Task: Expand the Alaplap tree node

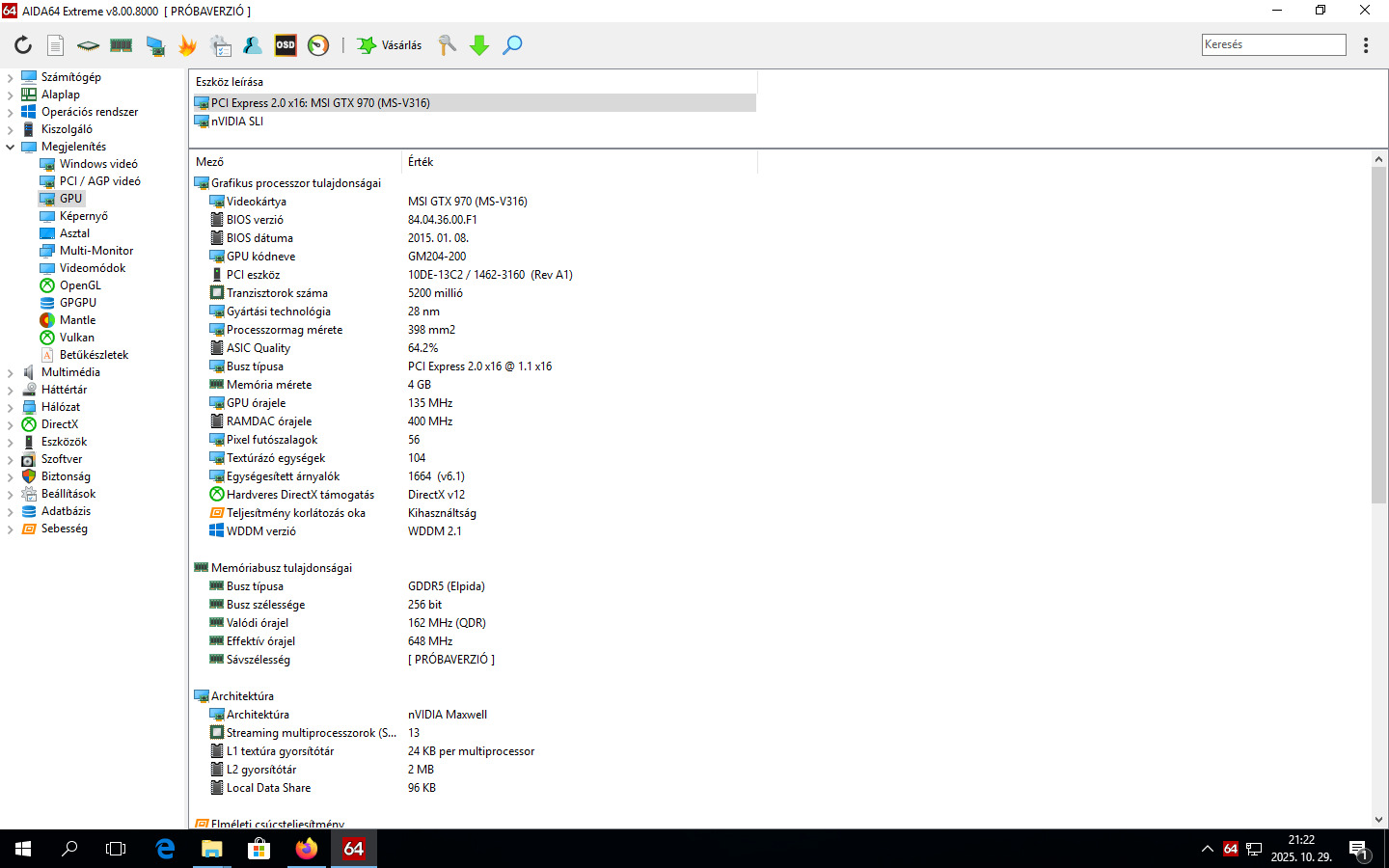Action: click(x=11, y=95)
